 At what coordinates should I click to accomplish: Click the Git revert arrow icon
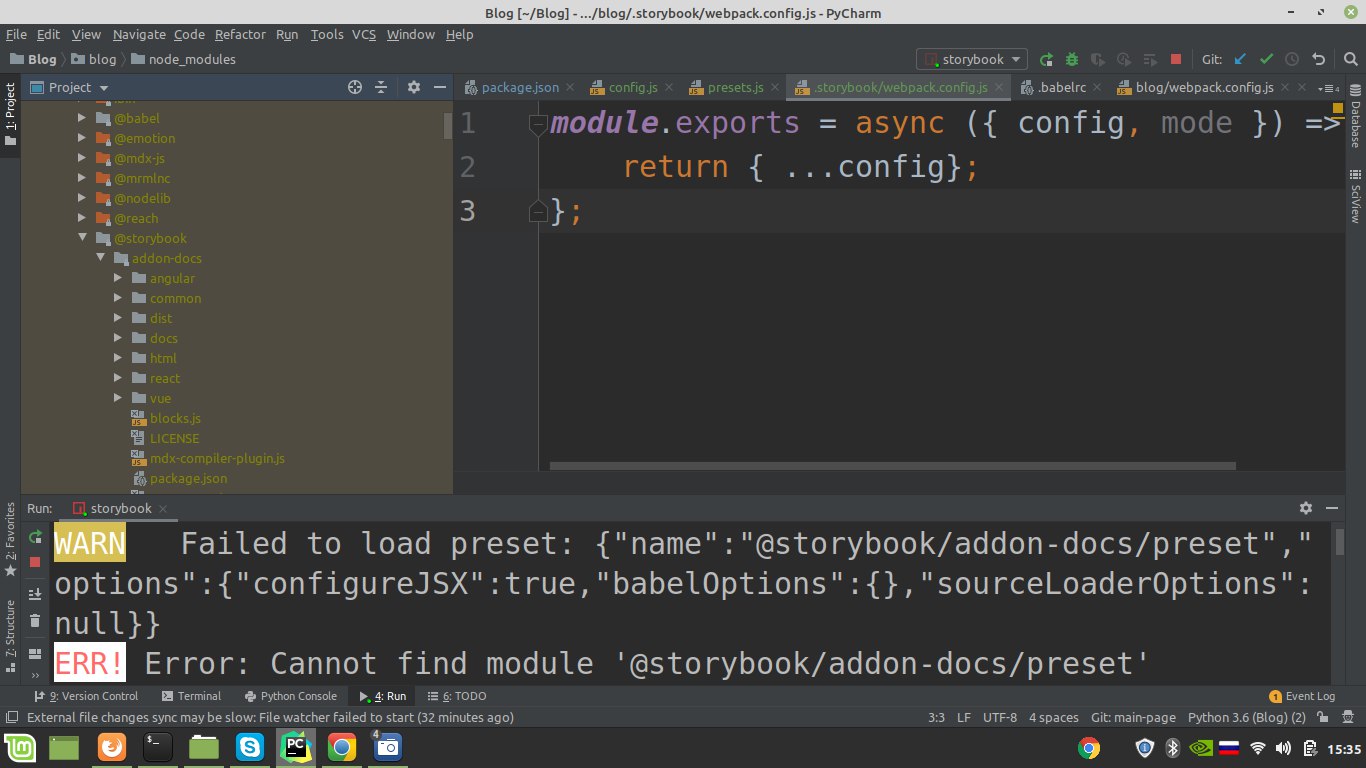tap(1318, 59)
